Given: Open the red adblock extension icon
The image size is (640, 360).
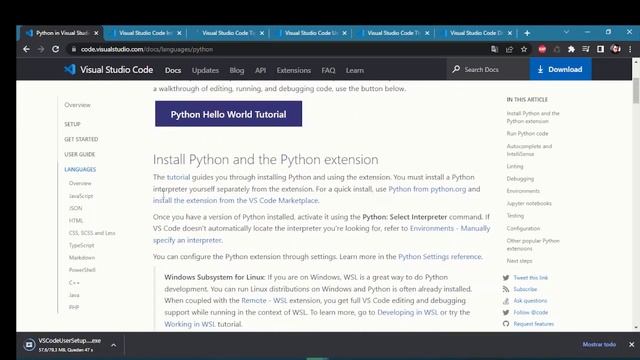Looking at the screenshot, I should [x=542, y=49].
